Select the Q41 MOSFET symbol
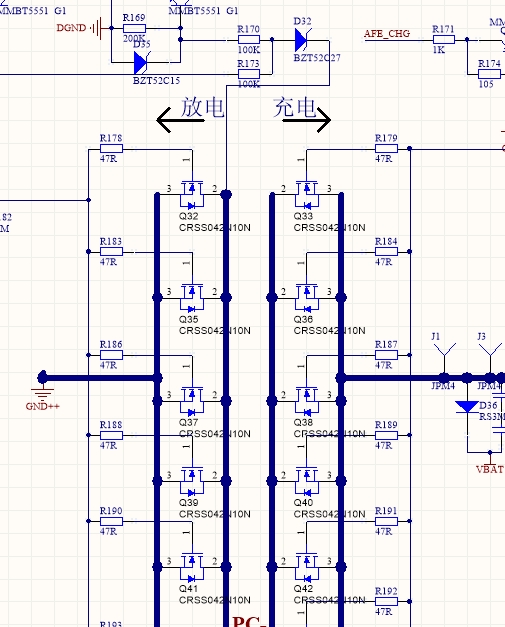The width and height of the screenshot is (505, 627). click(192, 567)
